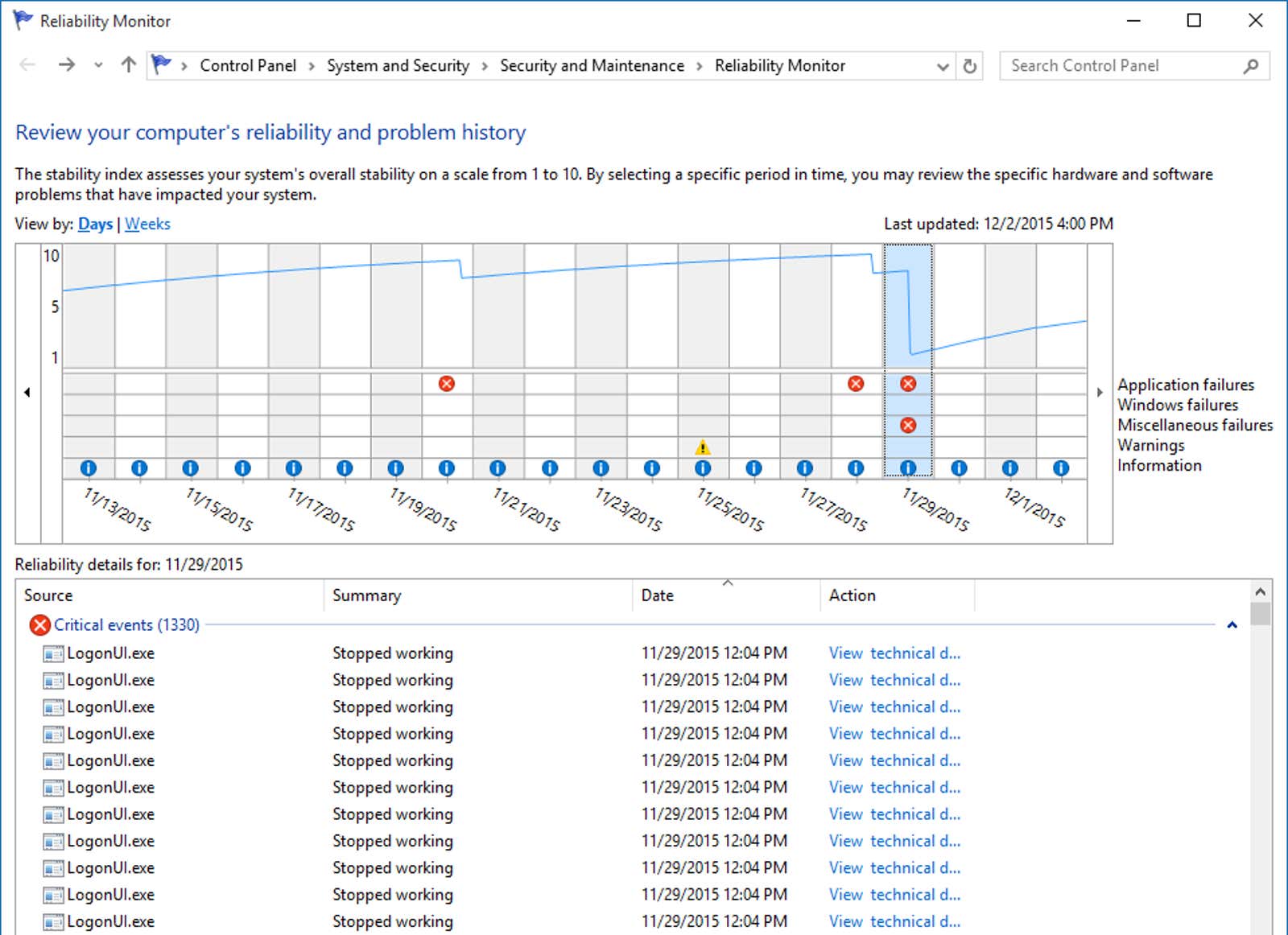
Task: Sort by the Summary column header
Action: (478, 595)
